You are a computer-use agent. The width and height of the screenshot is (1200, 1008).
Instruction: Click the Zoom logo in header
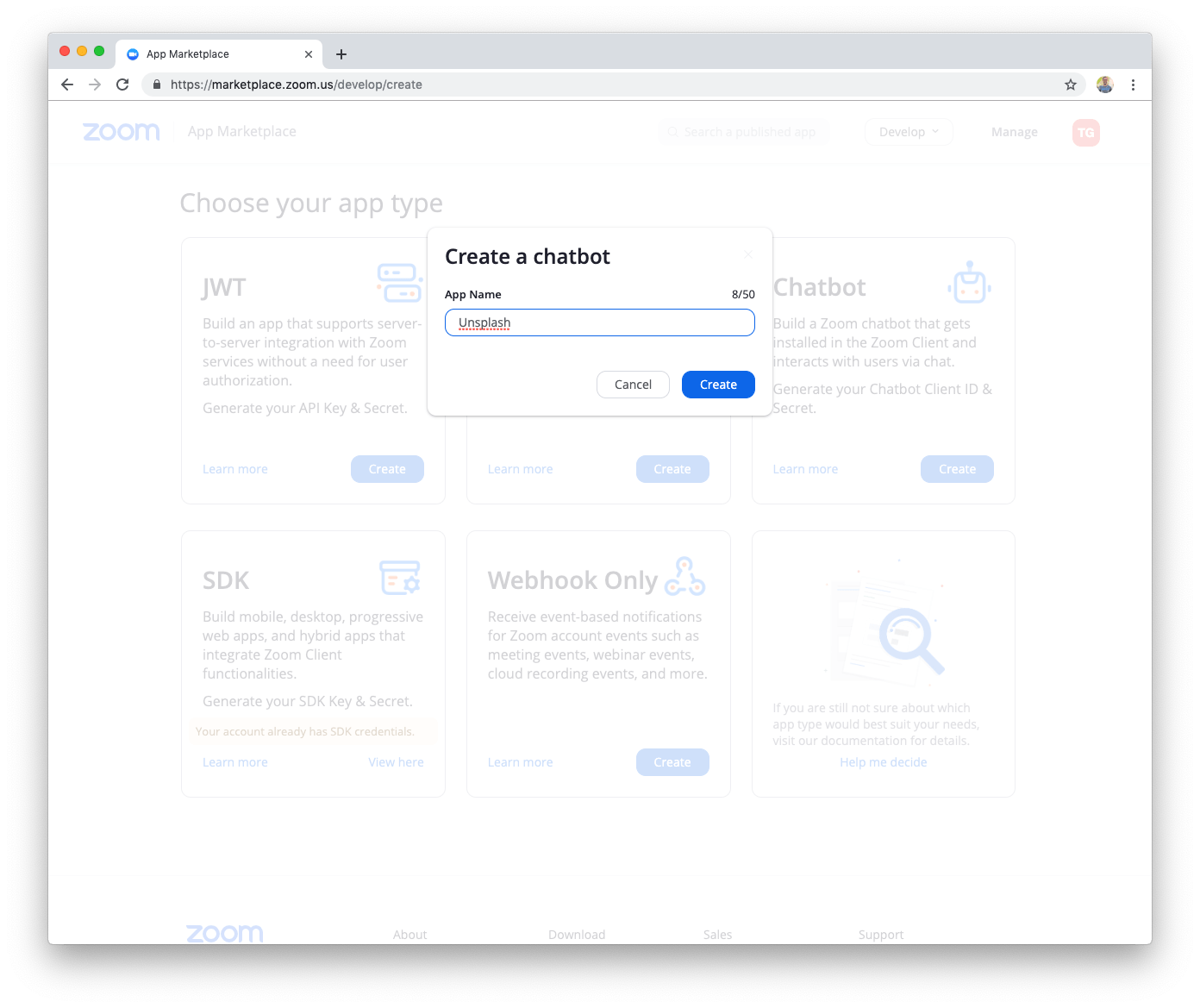[x=122, y=132]
